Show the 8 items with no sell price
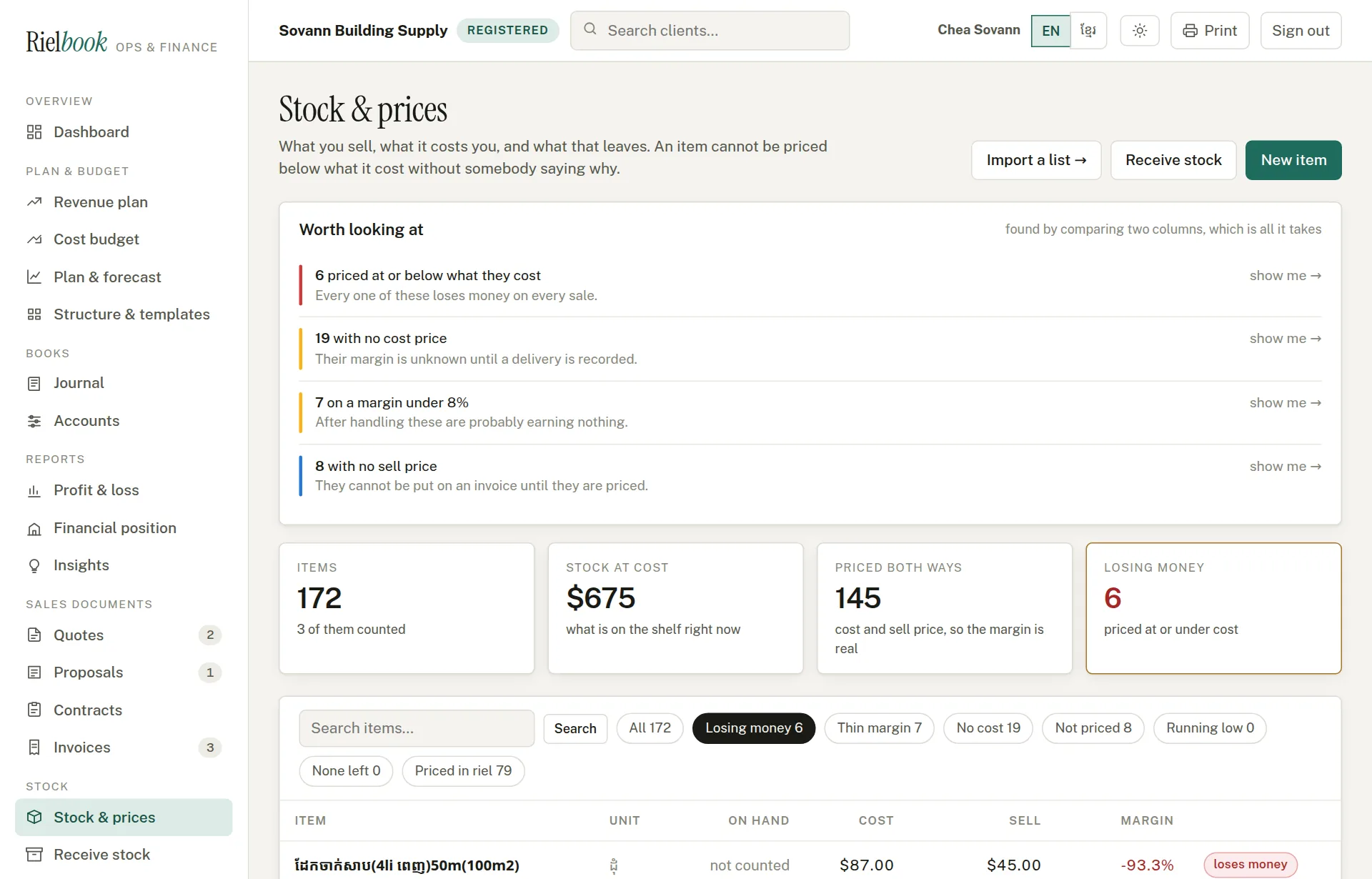Viewport: 1372px width, 879px height. [x=1285, y=467]
